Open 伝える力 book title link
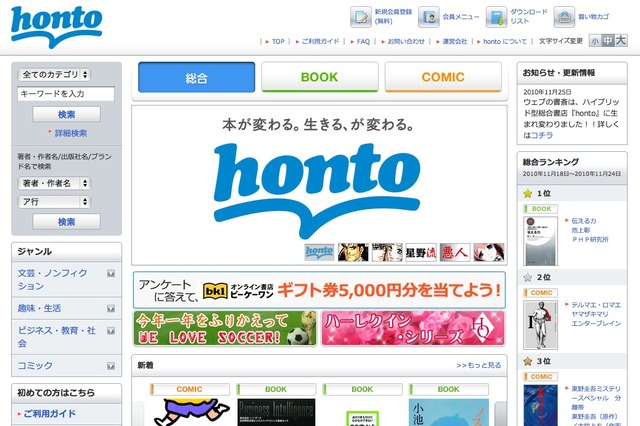Viewport: 640px width, 426px height. (584, 221)
